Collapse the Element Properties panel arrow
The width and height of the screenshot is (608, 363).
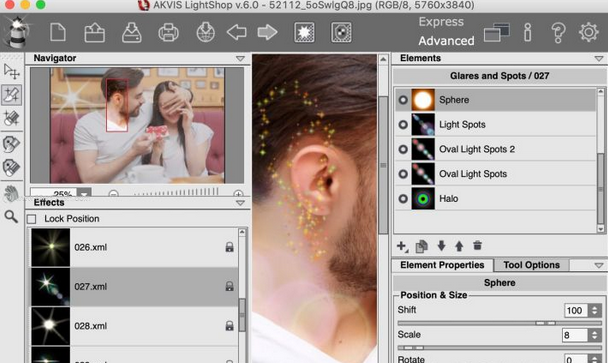(x=599, y=265)
